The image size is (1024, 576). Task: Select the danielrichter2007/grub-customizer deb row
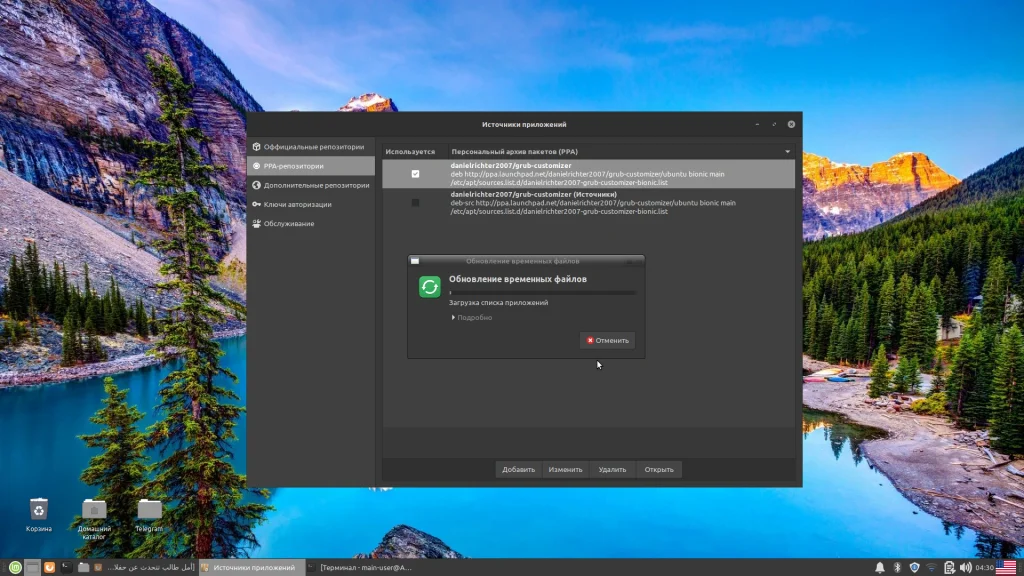point(588,174)
